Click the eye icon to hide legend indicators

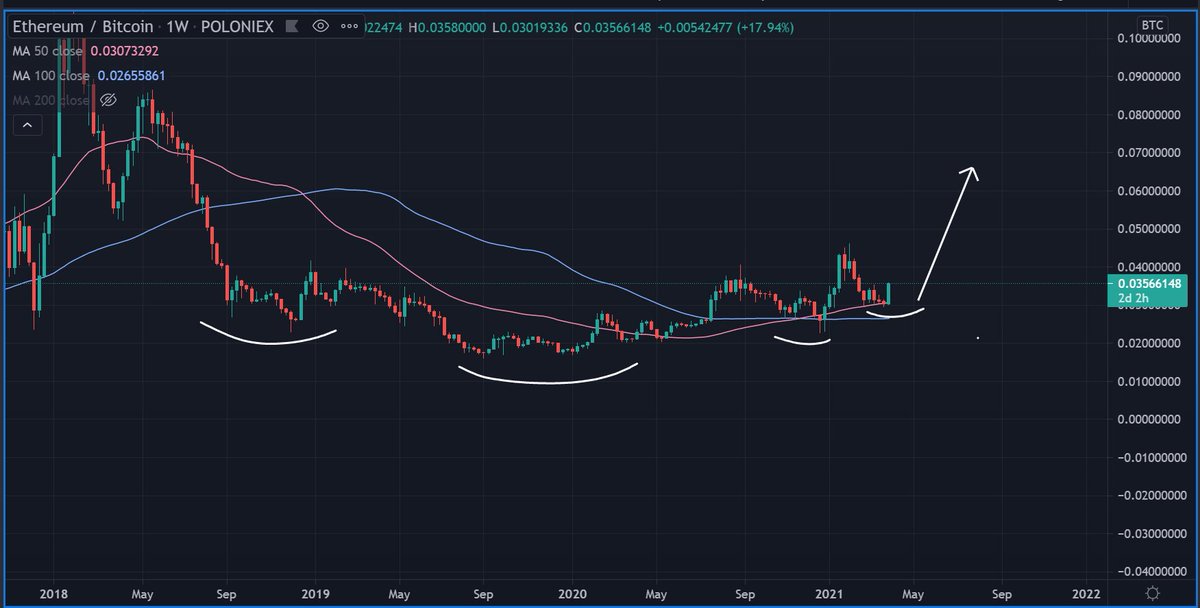(320, 28)
